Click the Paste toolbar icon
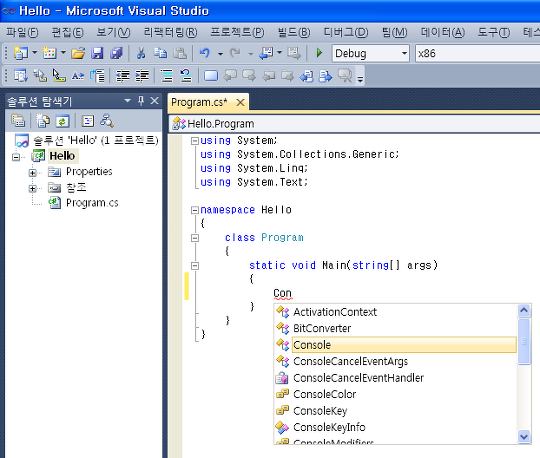The height and width of the screenshot is (458, 540). (179, 53)
